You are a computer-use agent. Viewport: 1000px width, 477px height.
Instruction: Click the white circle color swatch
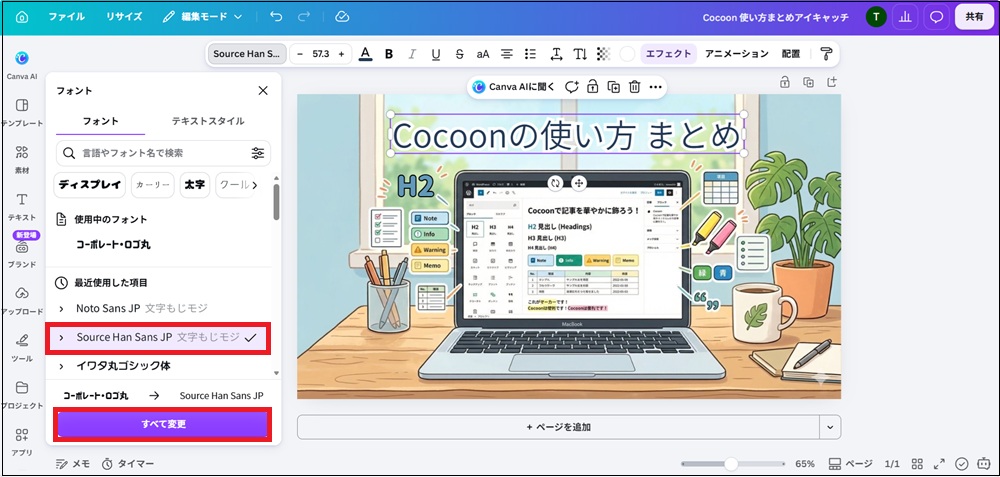tap(627, 54)
